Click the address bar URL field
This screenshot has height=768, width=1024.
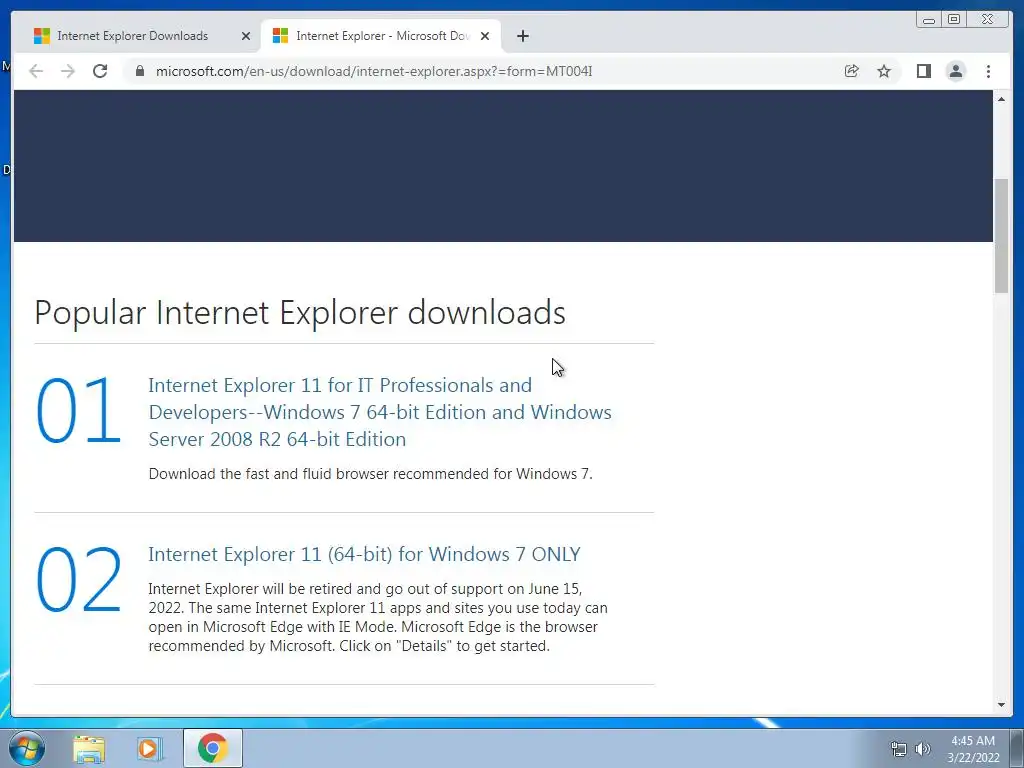pos(374,71)
